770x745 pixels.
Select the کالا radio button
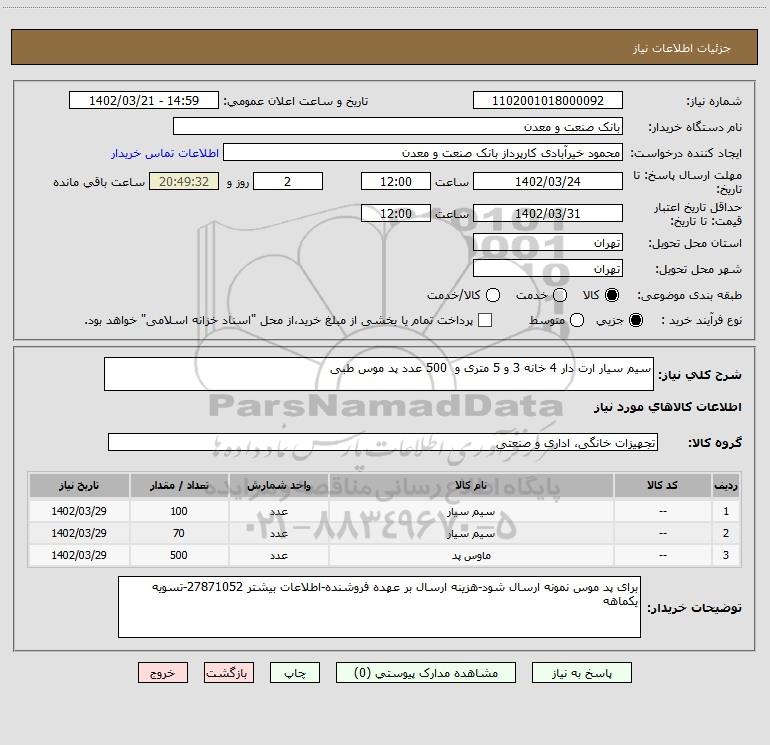click(612, 295)
